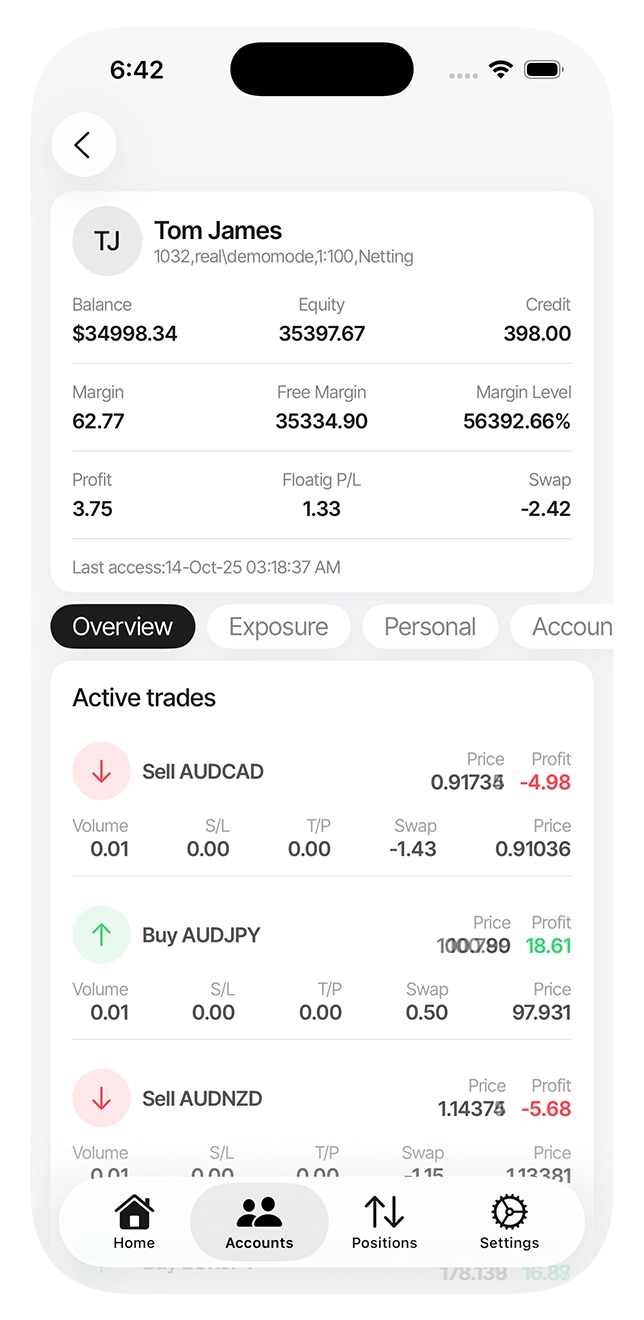
Task: Tap the Wi-Fi status icon
Action: [500, 70]
